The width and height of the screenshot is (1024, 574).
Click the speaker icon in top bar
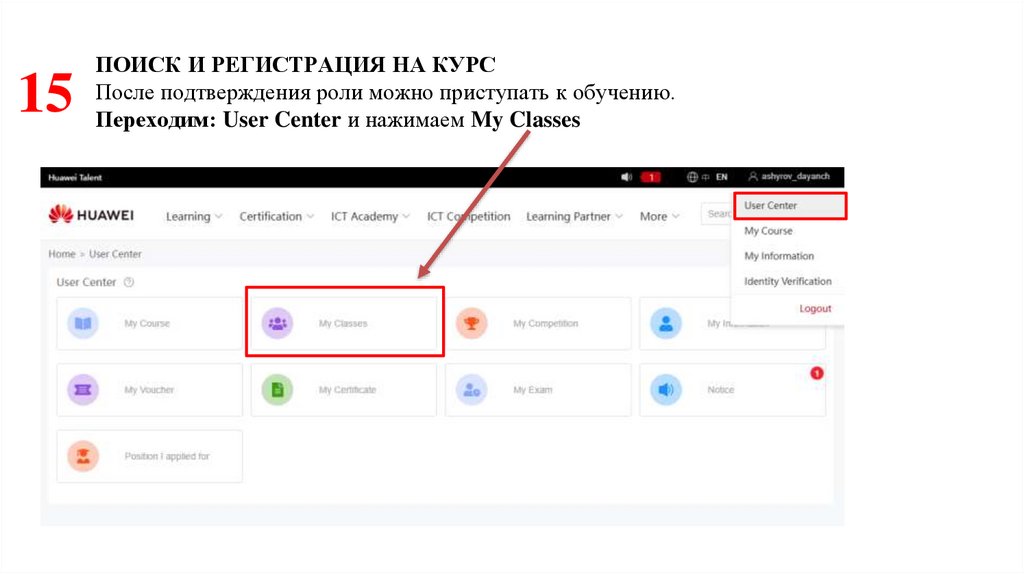(626, 177)
